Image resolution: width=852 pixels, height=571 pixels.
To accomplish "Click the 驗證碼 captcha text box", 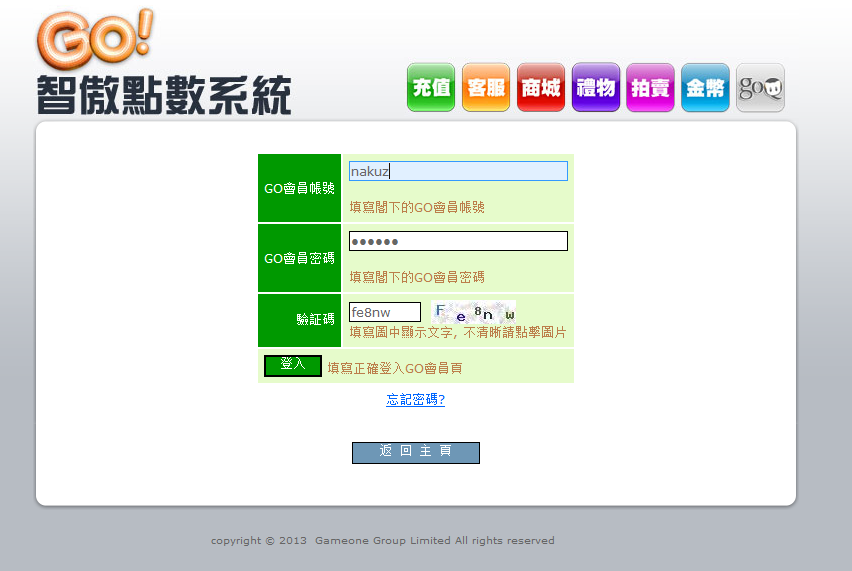I will pos(384,312).
